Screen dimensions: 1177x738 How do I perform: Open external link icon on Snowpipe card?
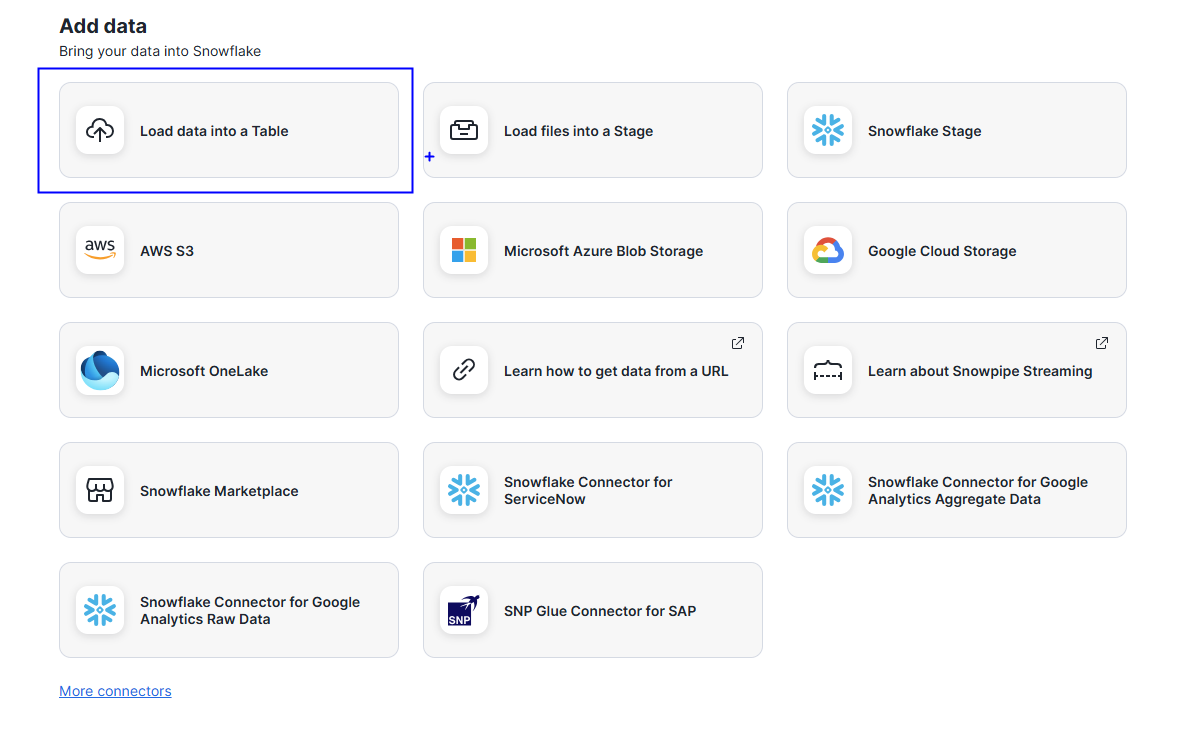[1102, 343]
